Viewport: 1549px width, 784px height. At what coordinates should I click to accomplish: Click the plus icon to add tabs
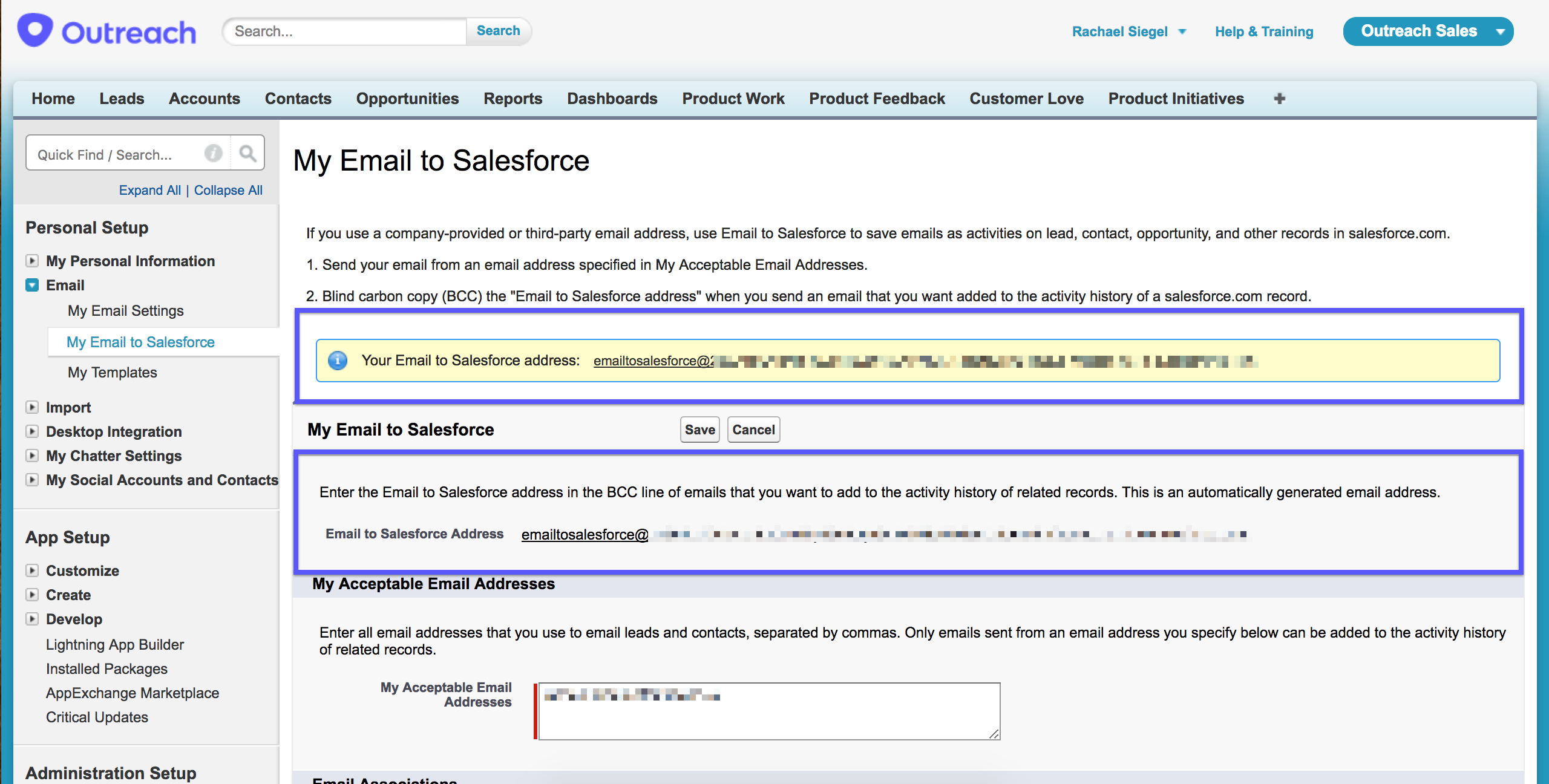pos(1279,98)
